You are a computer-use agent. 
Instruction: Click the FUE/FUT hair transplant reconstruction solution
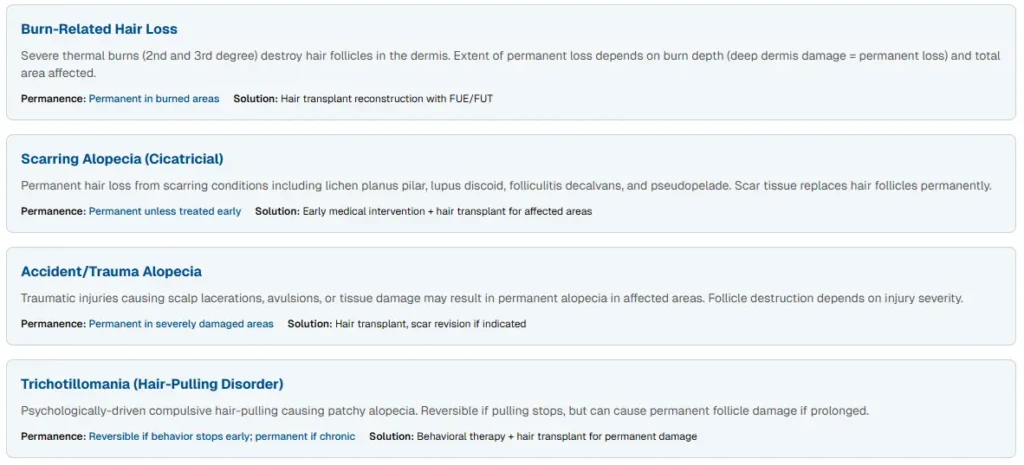pos(401,99)
